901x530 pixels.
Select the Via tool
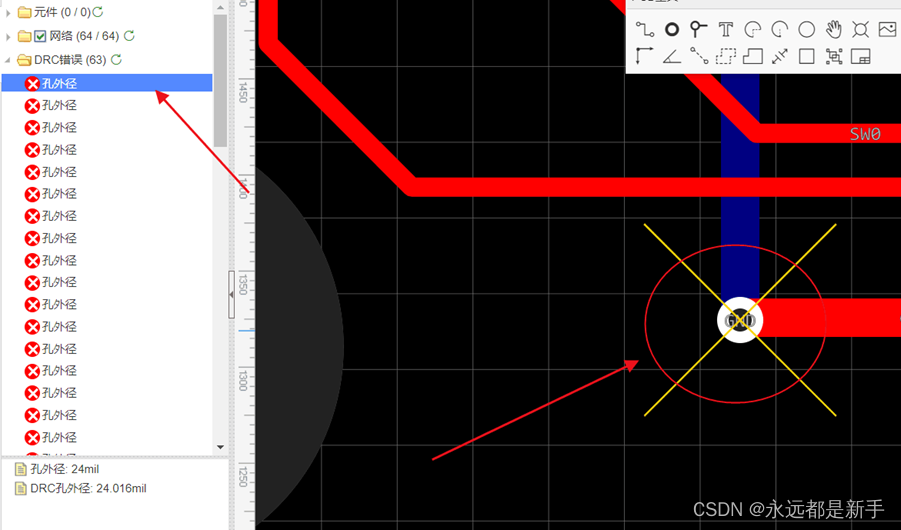pos(698,29)
